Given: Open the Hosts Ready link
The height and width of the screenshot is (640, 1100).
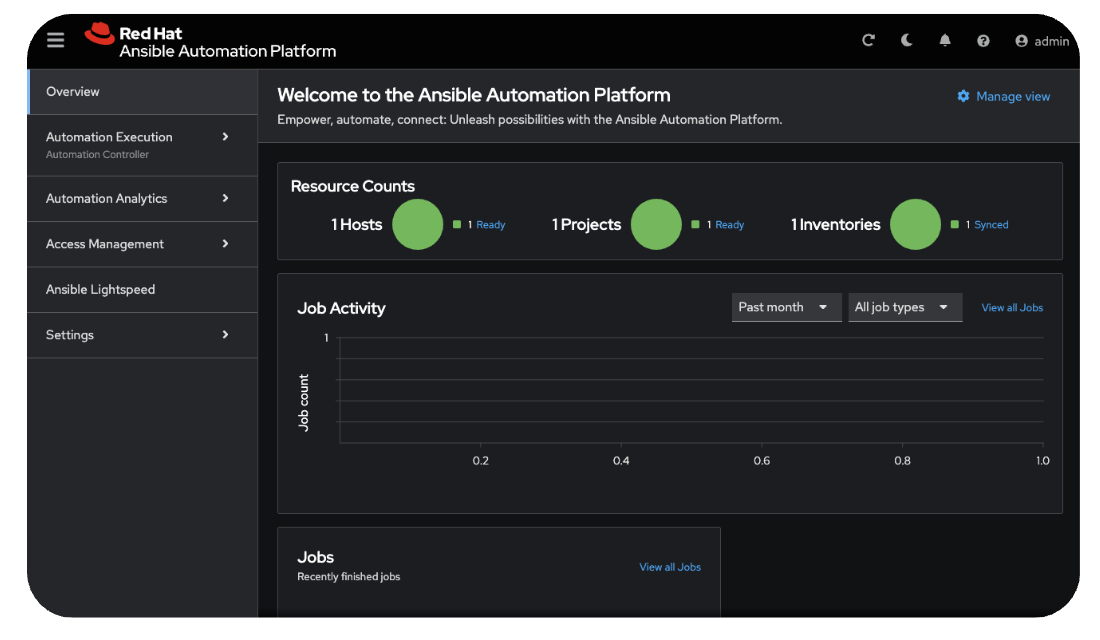Looking at the screenshot, I should 490,225.
